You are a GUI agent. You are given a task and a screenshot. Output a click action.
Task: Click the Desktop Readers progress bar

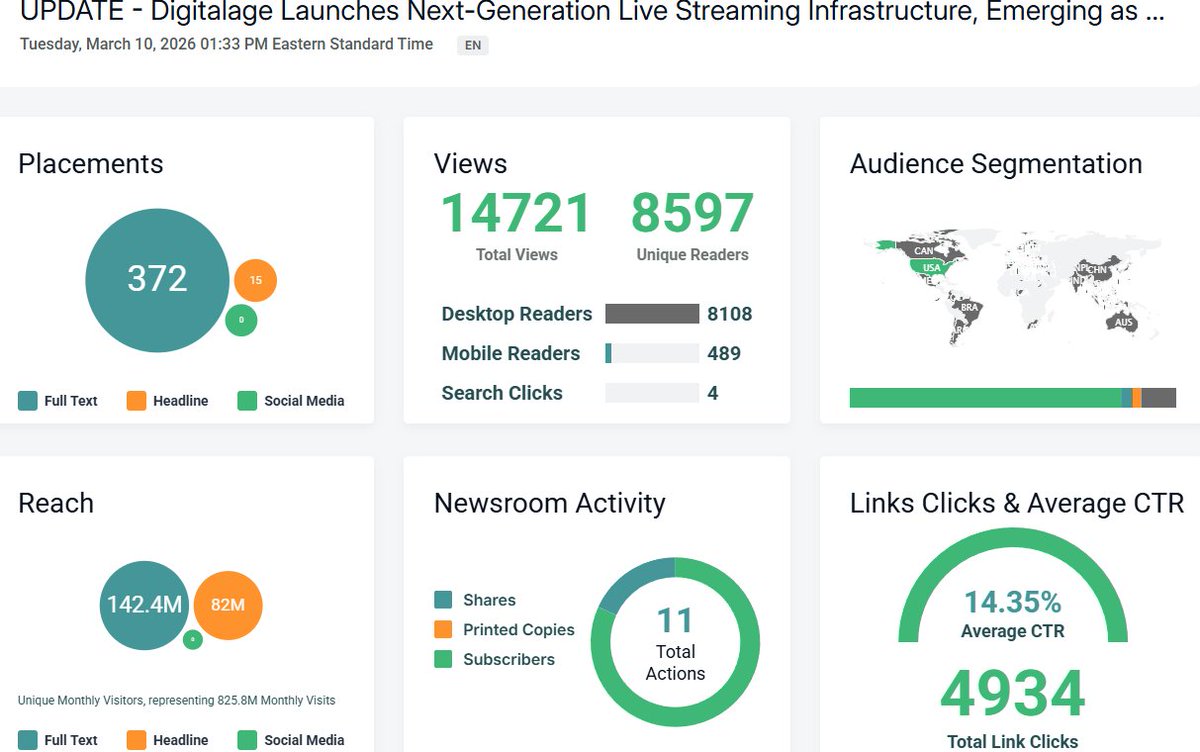click(652, 314)
